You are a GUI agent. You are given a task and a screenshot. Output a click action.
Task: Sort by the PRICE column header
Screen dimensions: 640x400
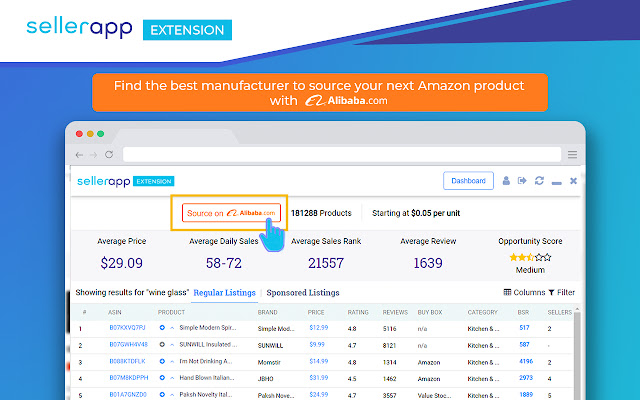pyautogui.click(x=316, y=312)
